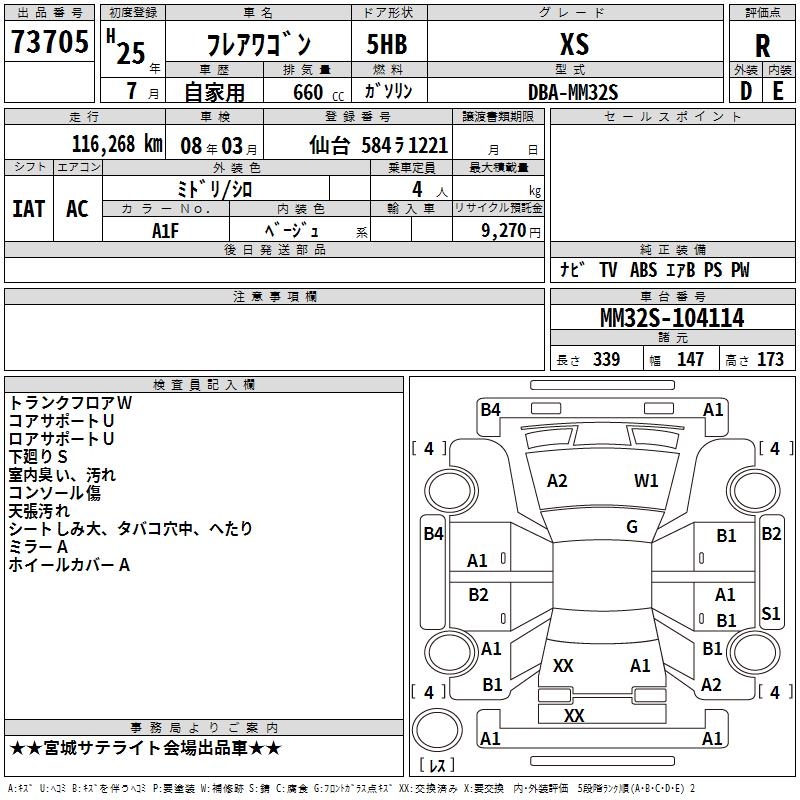Select the 検査員記入欄 section header
The width and height of the screenshot is (800, 800).
(204, 385)
